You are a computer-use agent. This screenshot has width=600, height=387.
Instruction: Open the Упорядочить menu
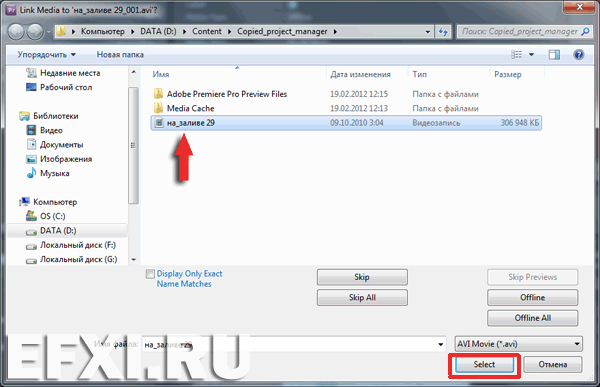coord(46,55)
